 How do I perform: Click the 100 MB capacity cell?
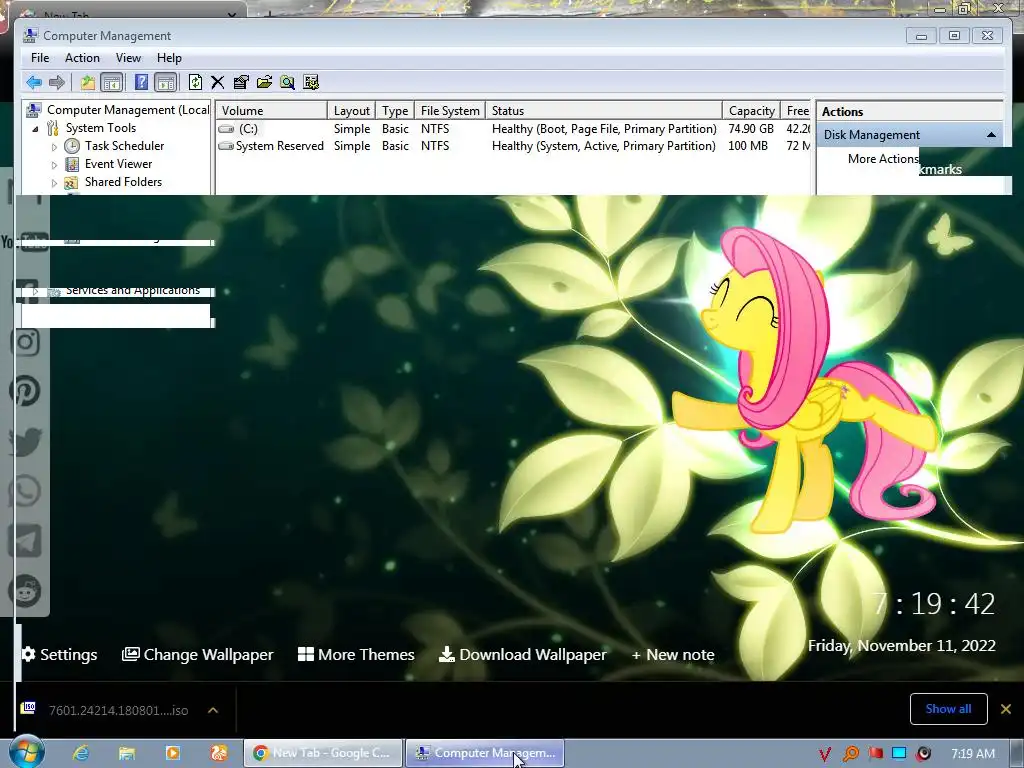click(x=748, y=146)
